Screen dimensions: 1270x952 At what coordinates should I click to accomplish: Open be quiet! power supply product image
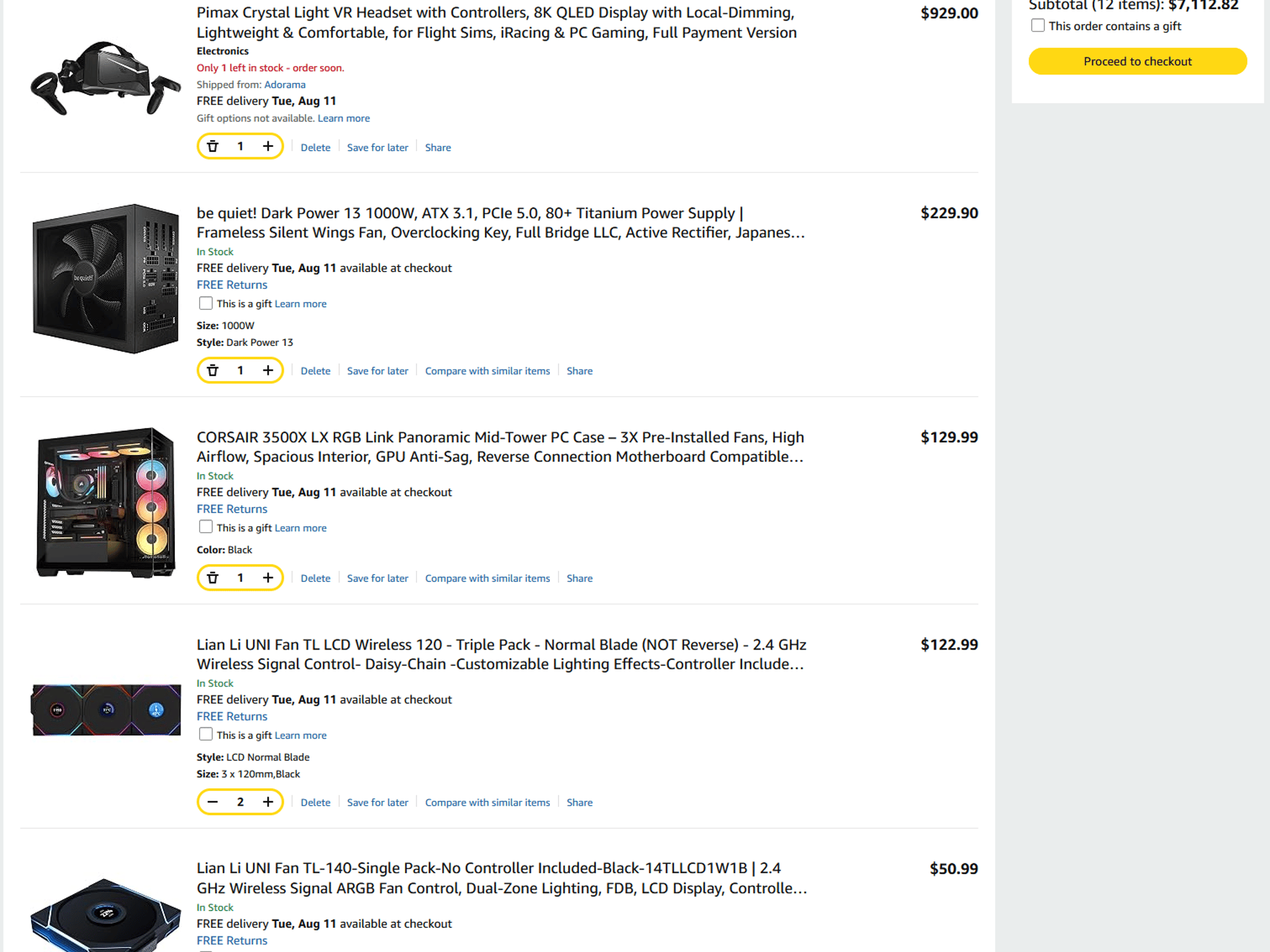coord(106,279)
